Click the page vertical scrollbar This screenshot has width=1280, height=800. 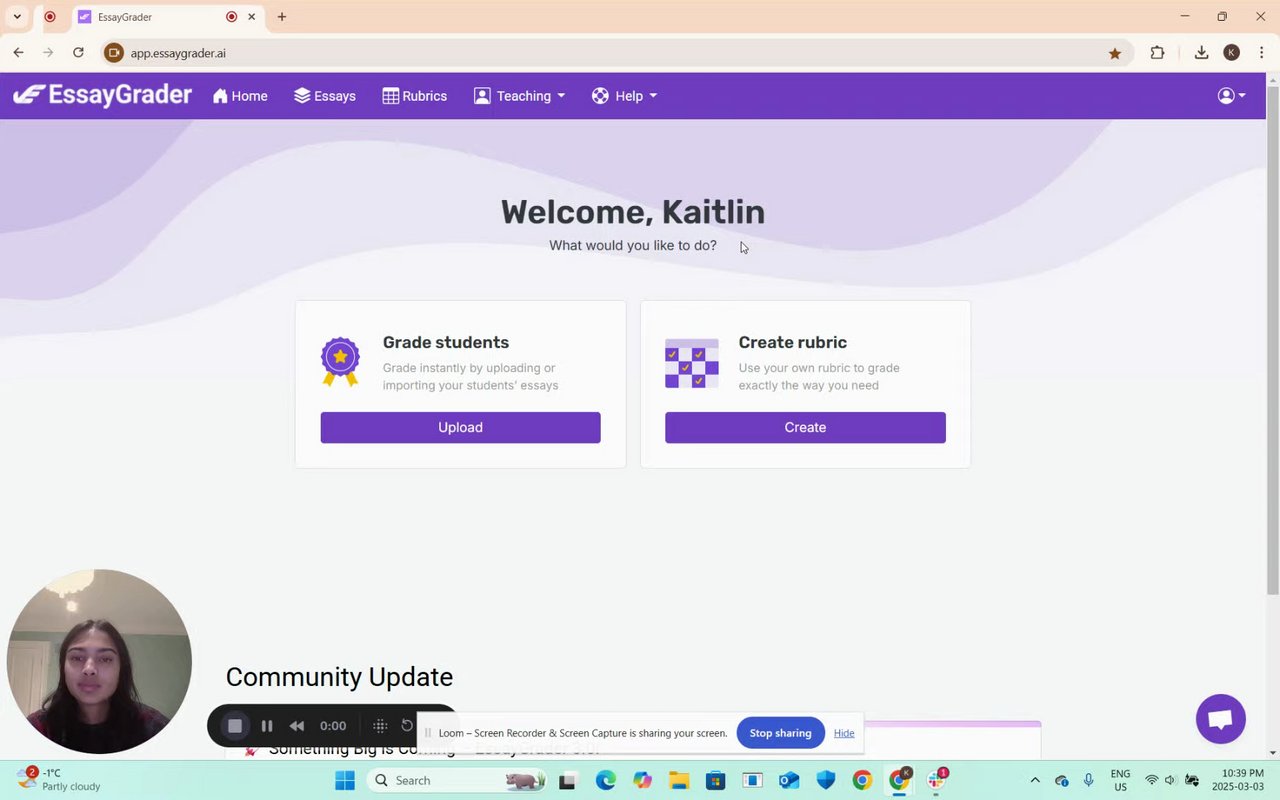click(1272, 340)
